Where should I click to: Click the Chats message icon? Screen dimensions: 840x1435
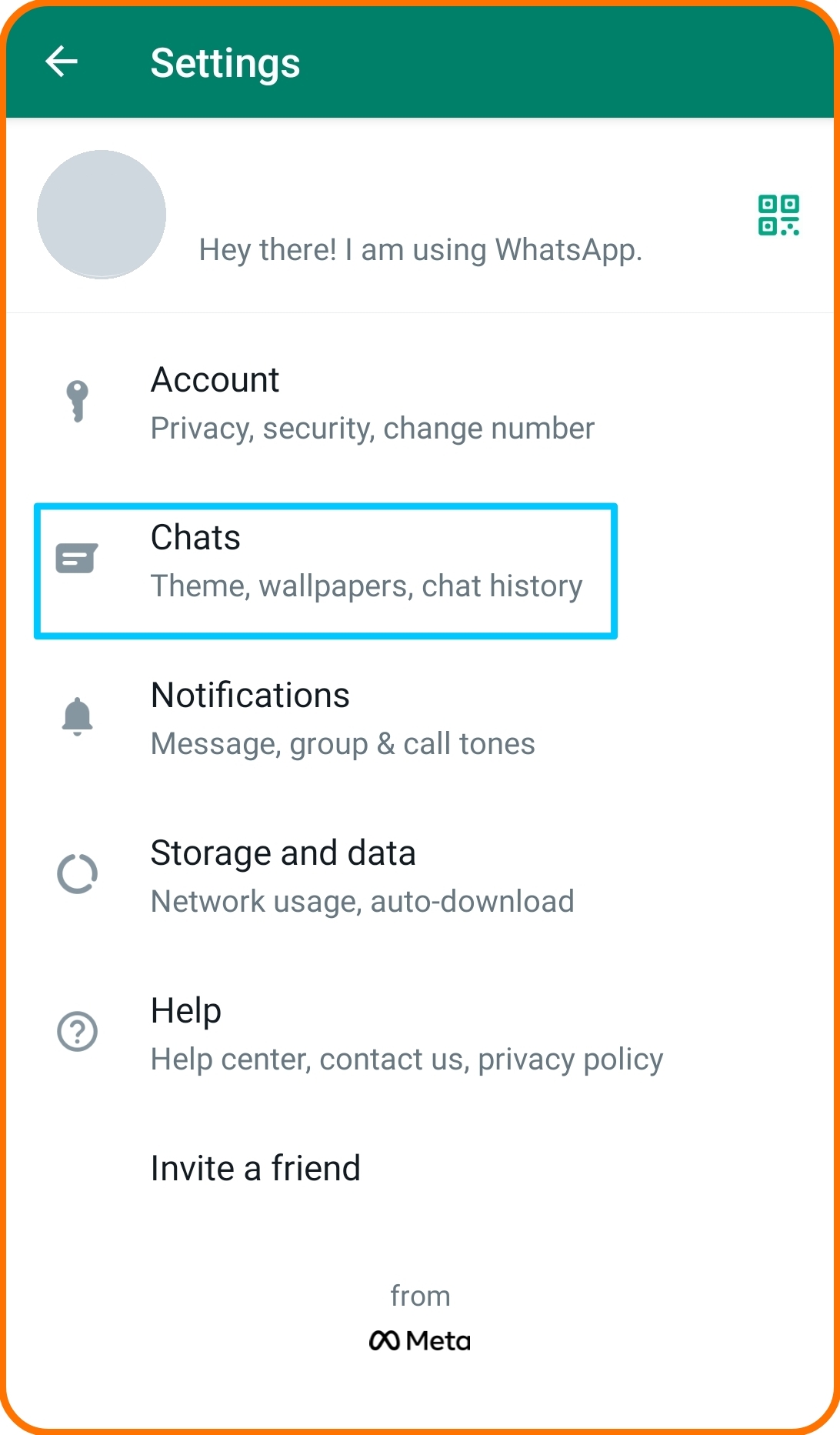point(77,559)
